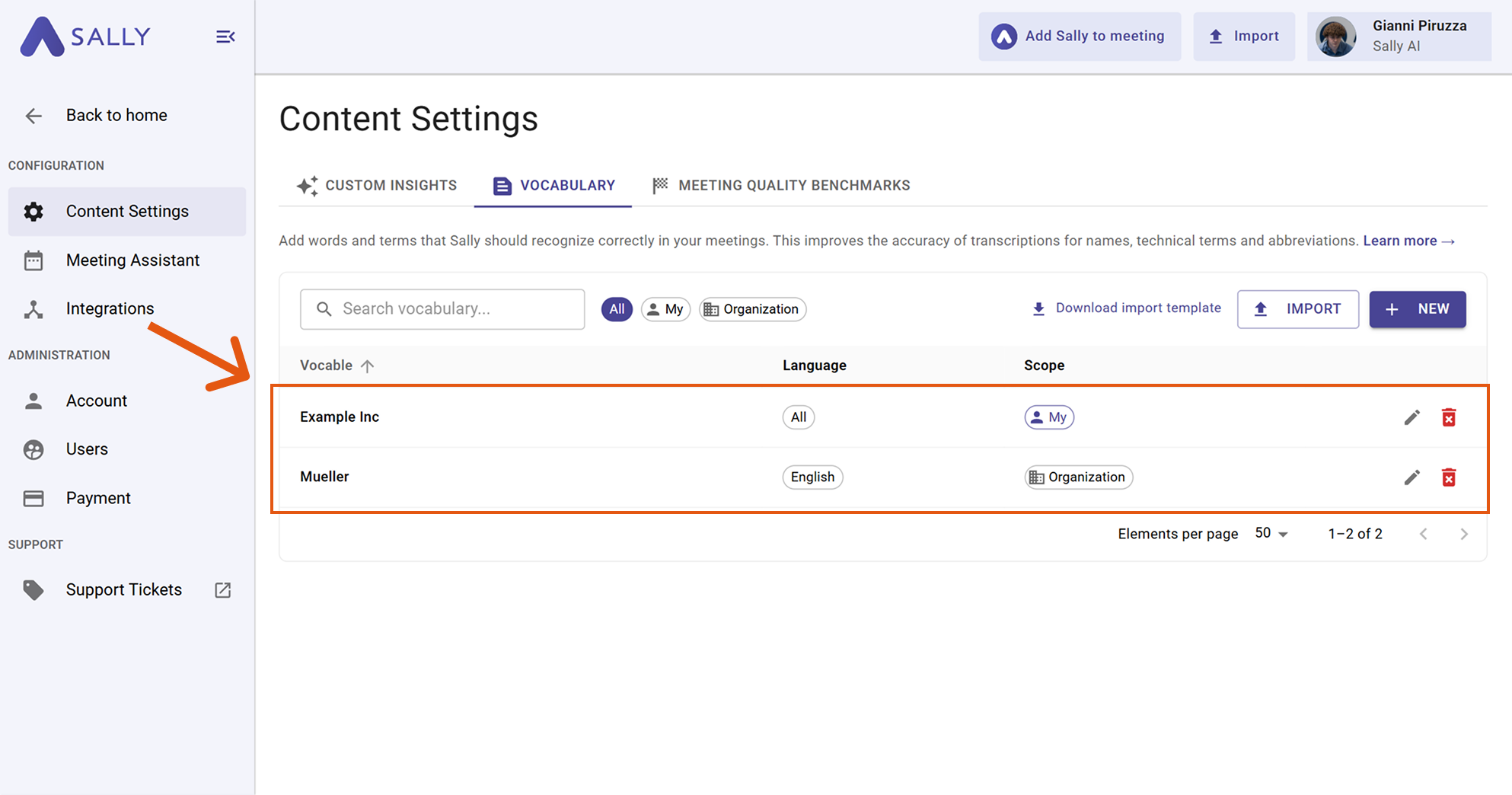Delete the Mueller vocabulary entry
Viewport: 1512px width, 795px height.
point(1448,477)
